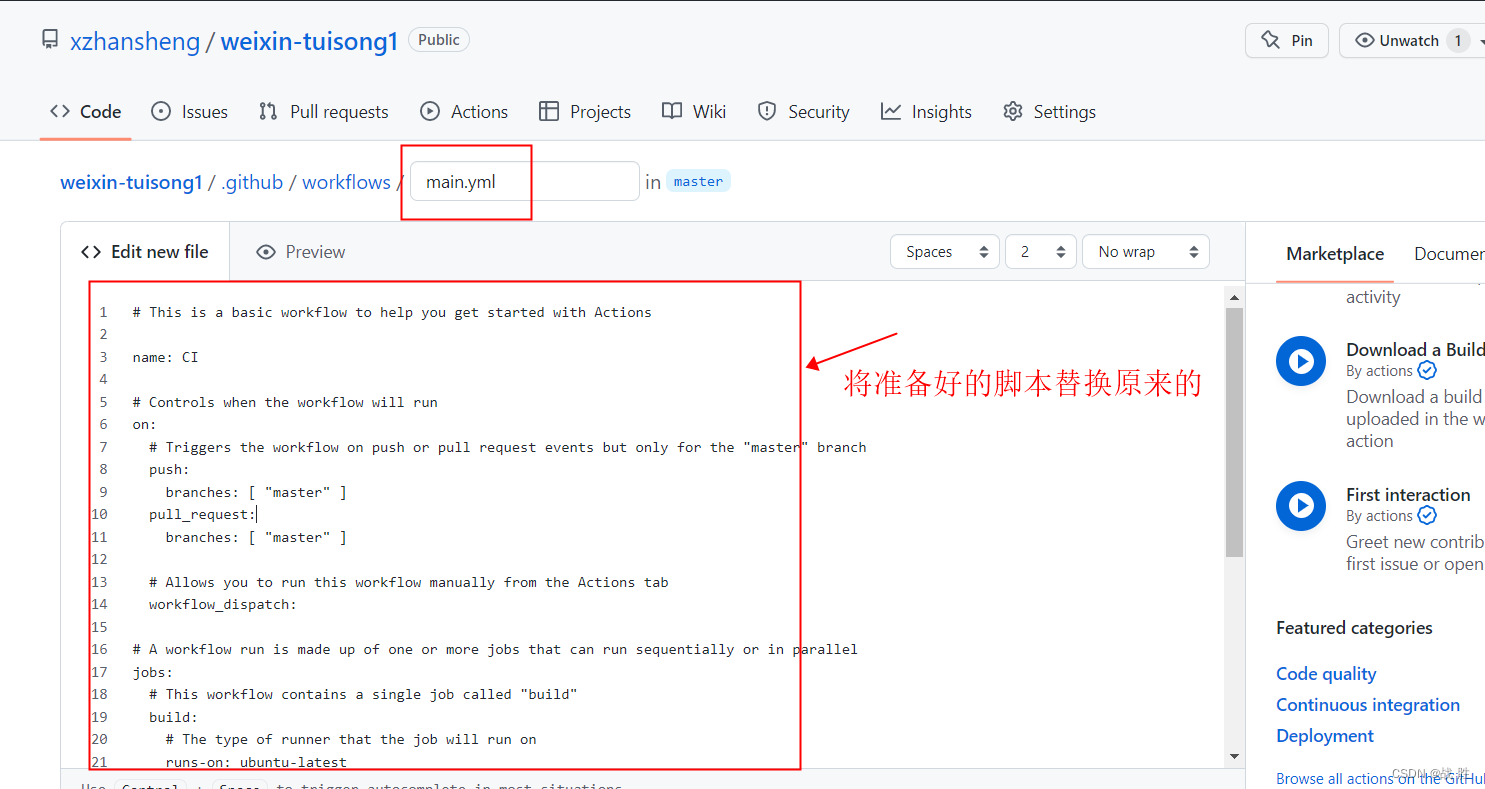Click the Wiki book icon
Screen dimensions: 1485x789
[671, 111]
